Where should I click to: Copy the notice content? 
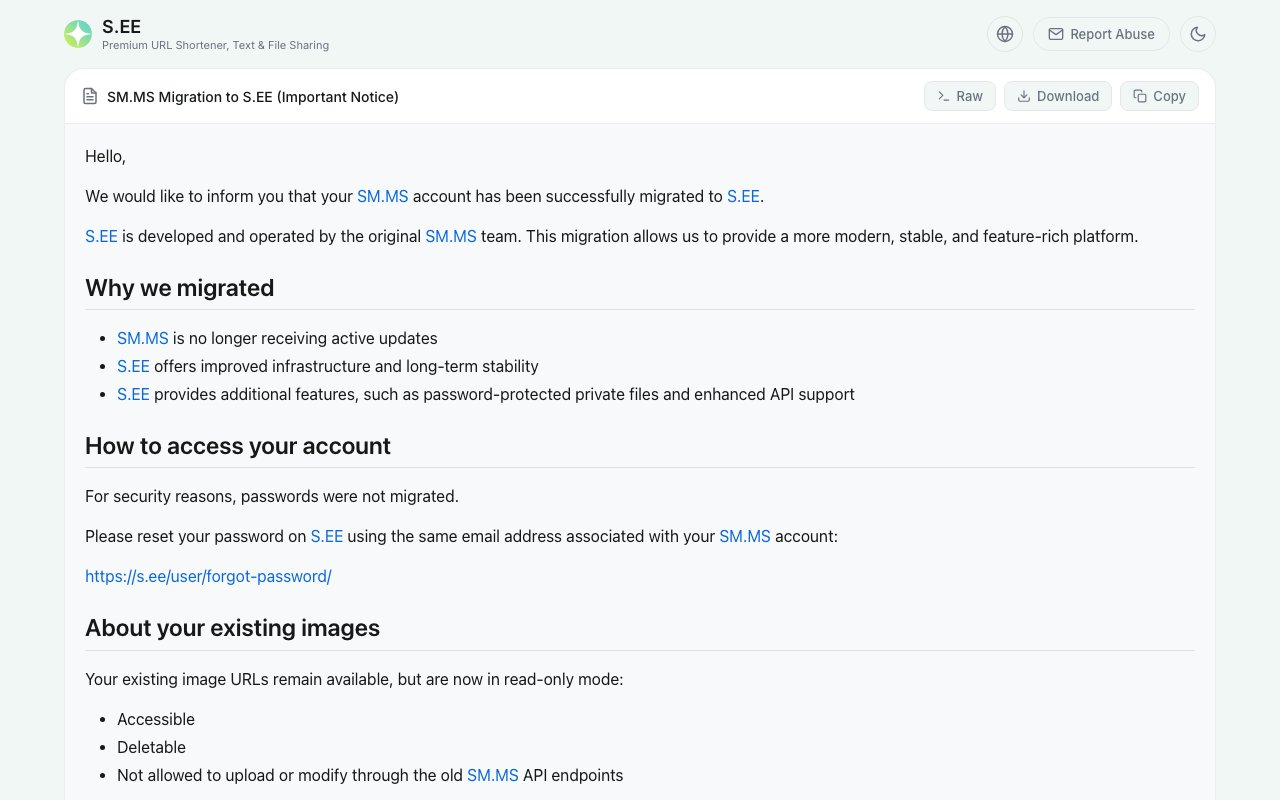click(1159, 96)
